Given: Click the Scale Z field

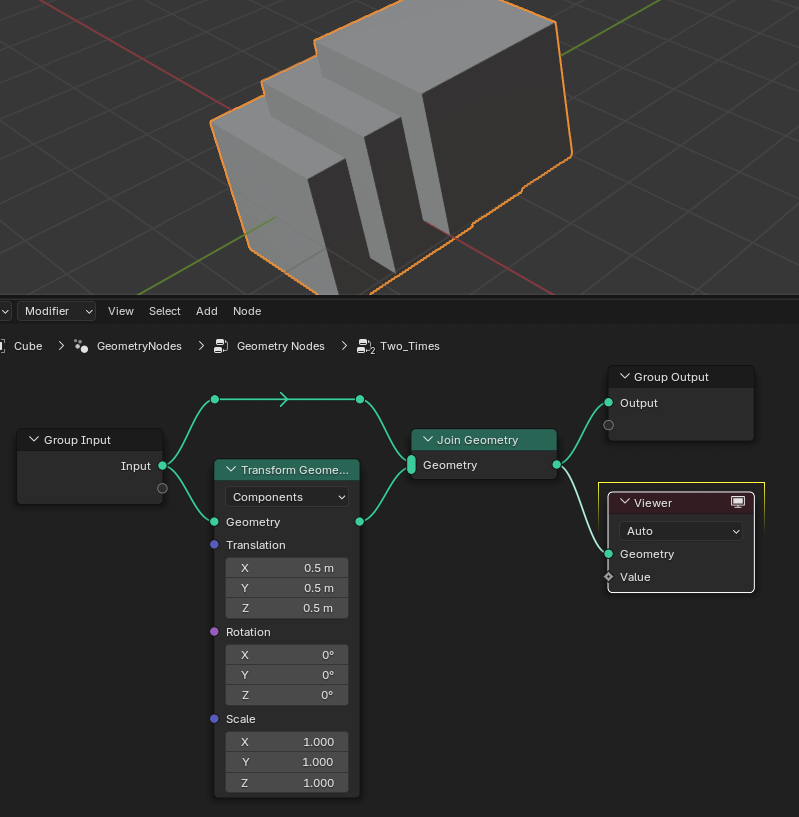Looking at the screenshot, I should pos(287,783).
